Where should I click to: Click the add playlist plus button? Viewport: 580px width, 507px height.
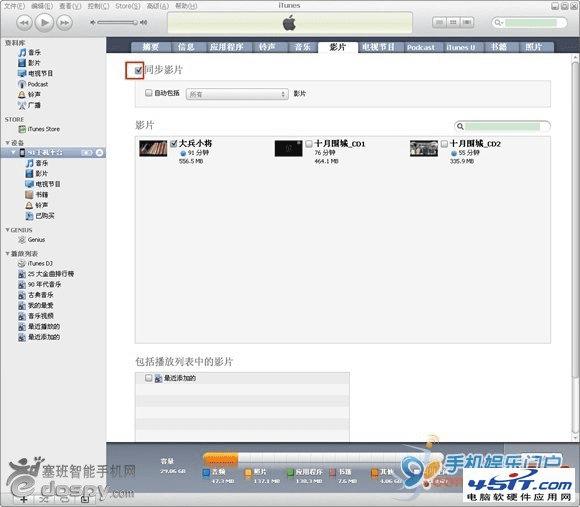pyautogui.click(x=23, y=499)
